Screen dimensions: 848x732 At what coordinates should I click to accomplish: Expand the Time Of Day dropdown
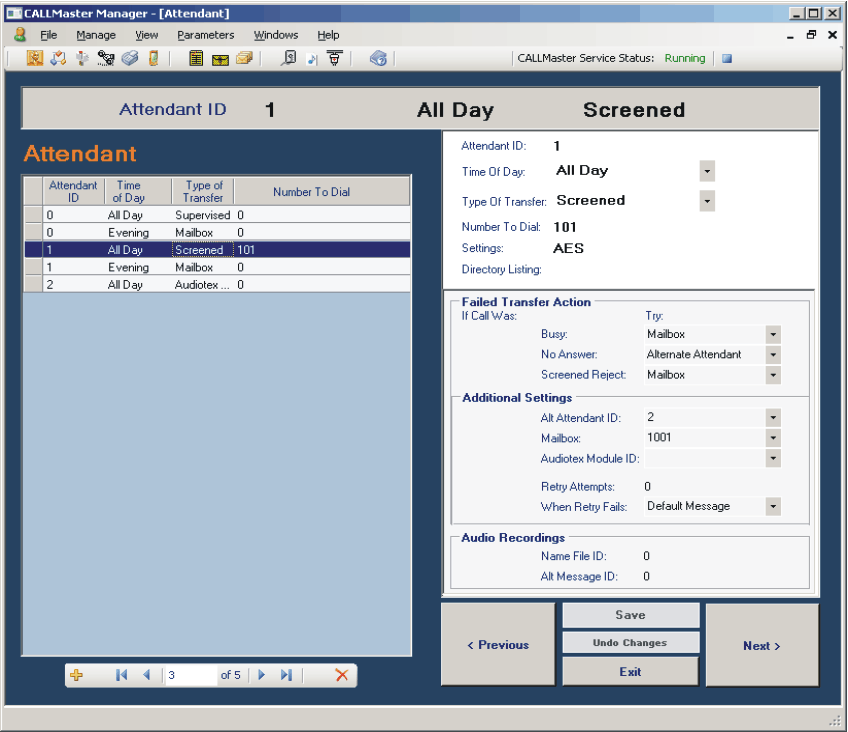[x=707, y=171]
